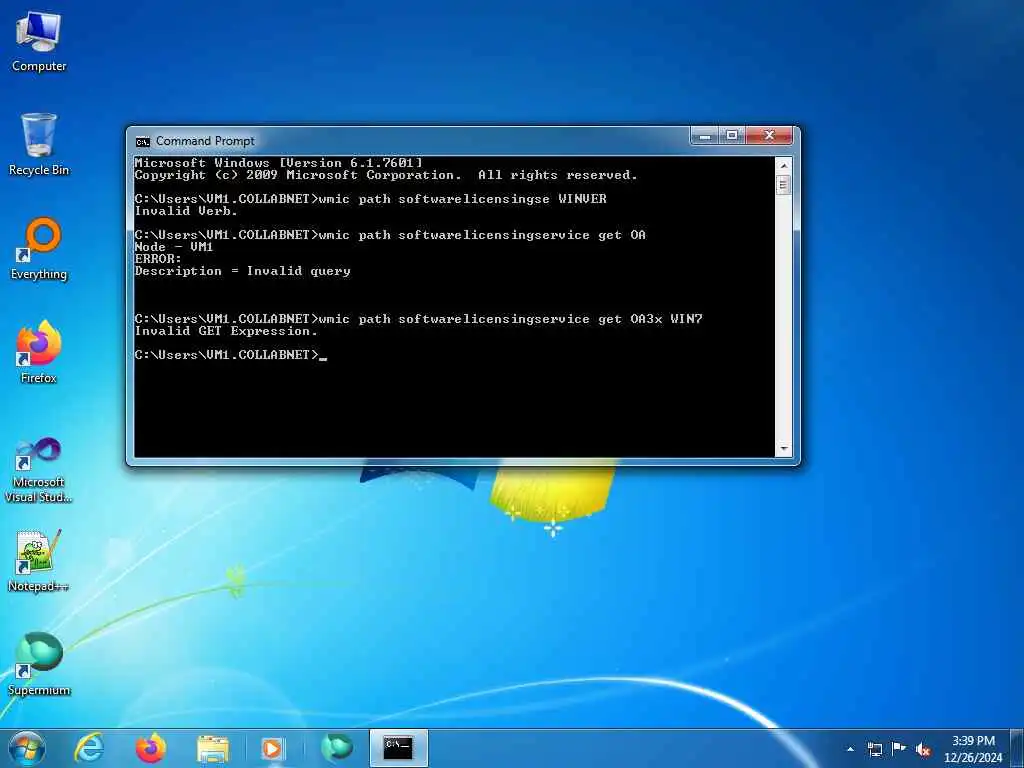1024x768 pixels.
Task: Launch Internet Explorer from the taskbar
Action: tap(89, 748)
